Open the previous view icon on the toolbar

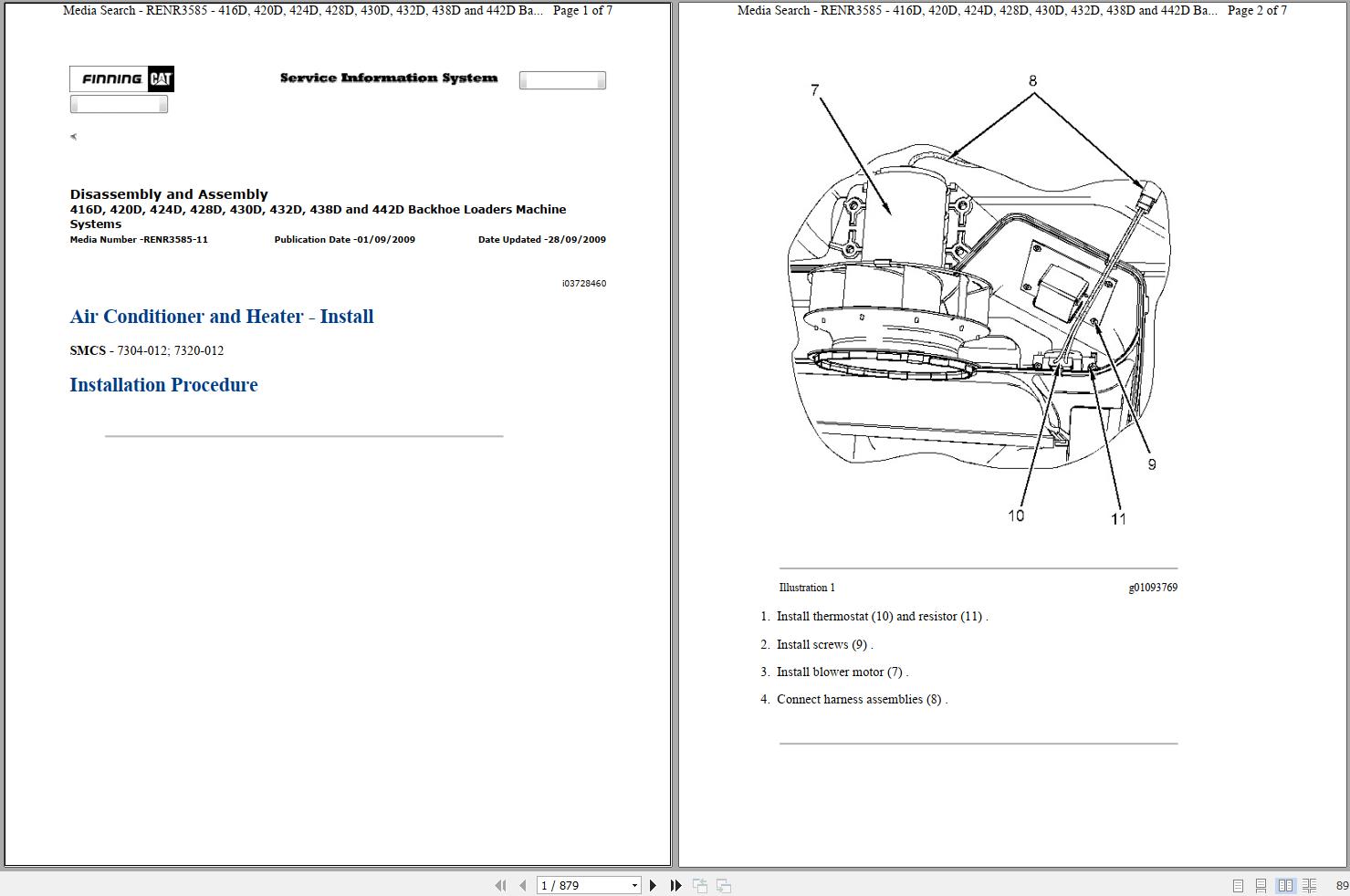coord(700,885)
